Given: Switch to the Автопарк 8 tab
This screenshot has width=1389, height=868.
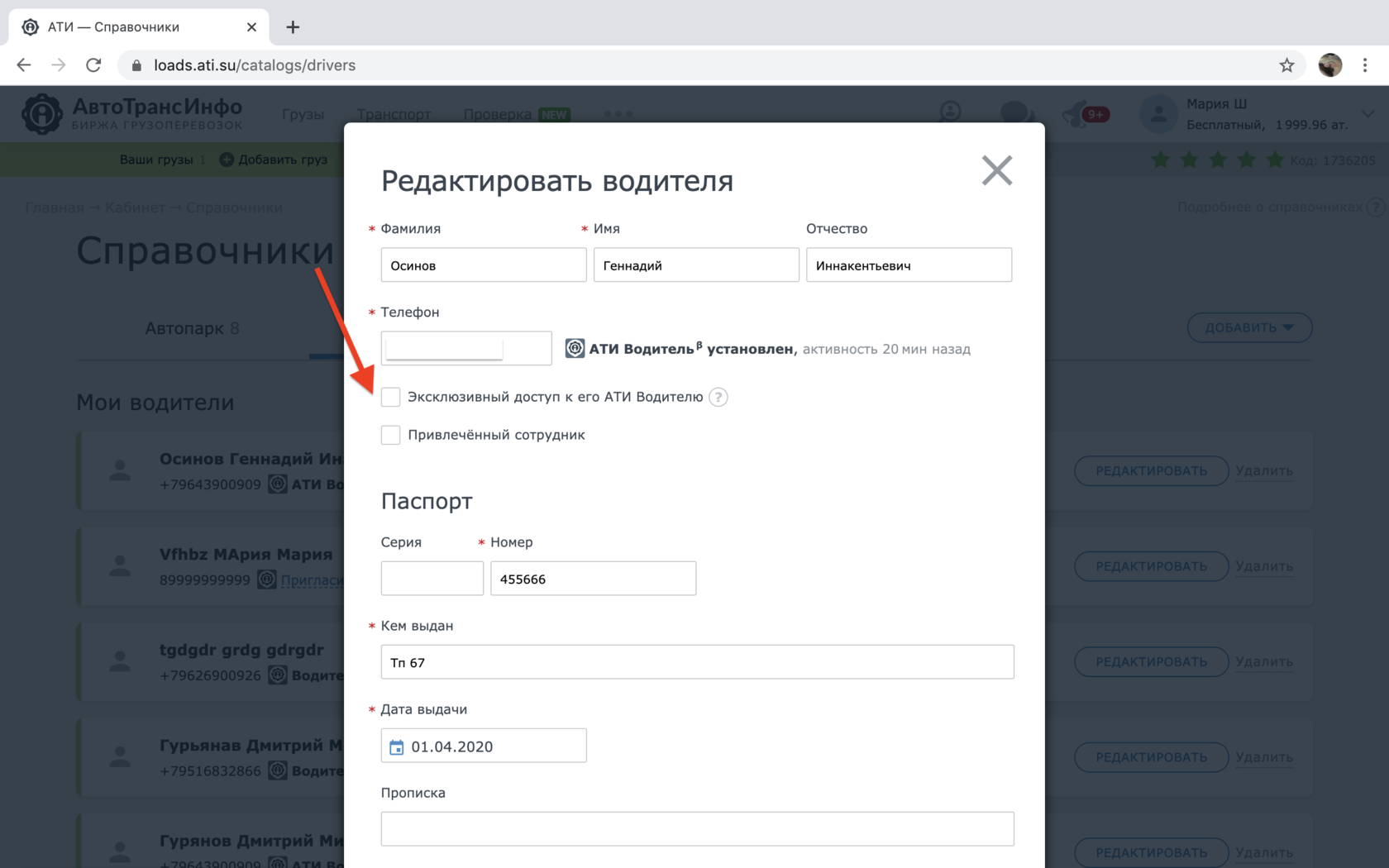Looking at the screenshot, I should (x=192, y=328).
